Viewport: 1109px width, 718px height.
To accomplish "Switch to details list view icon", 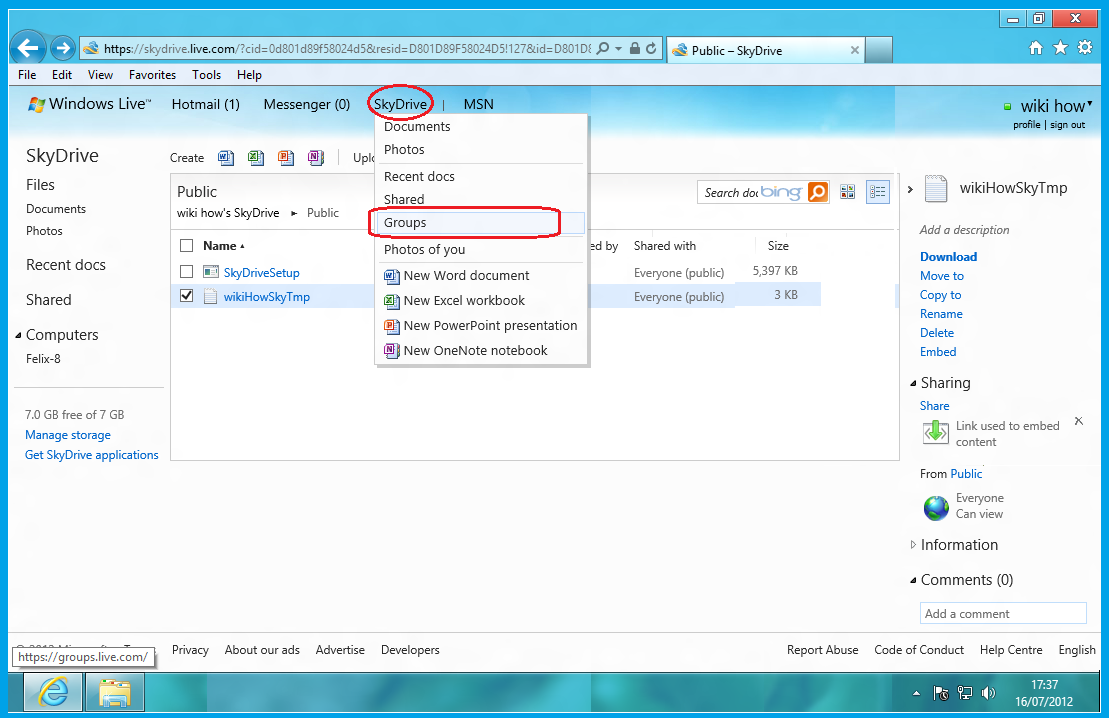I will pos(878,192).
